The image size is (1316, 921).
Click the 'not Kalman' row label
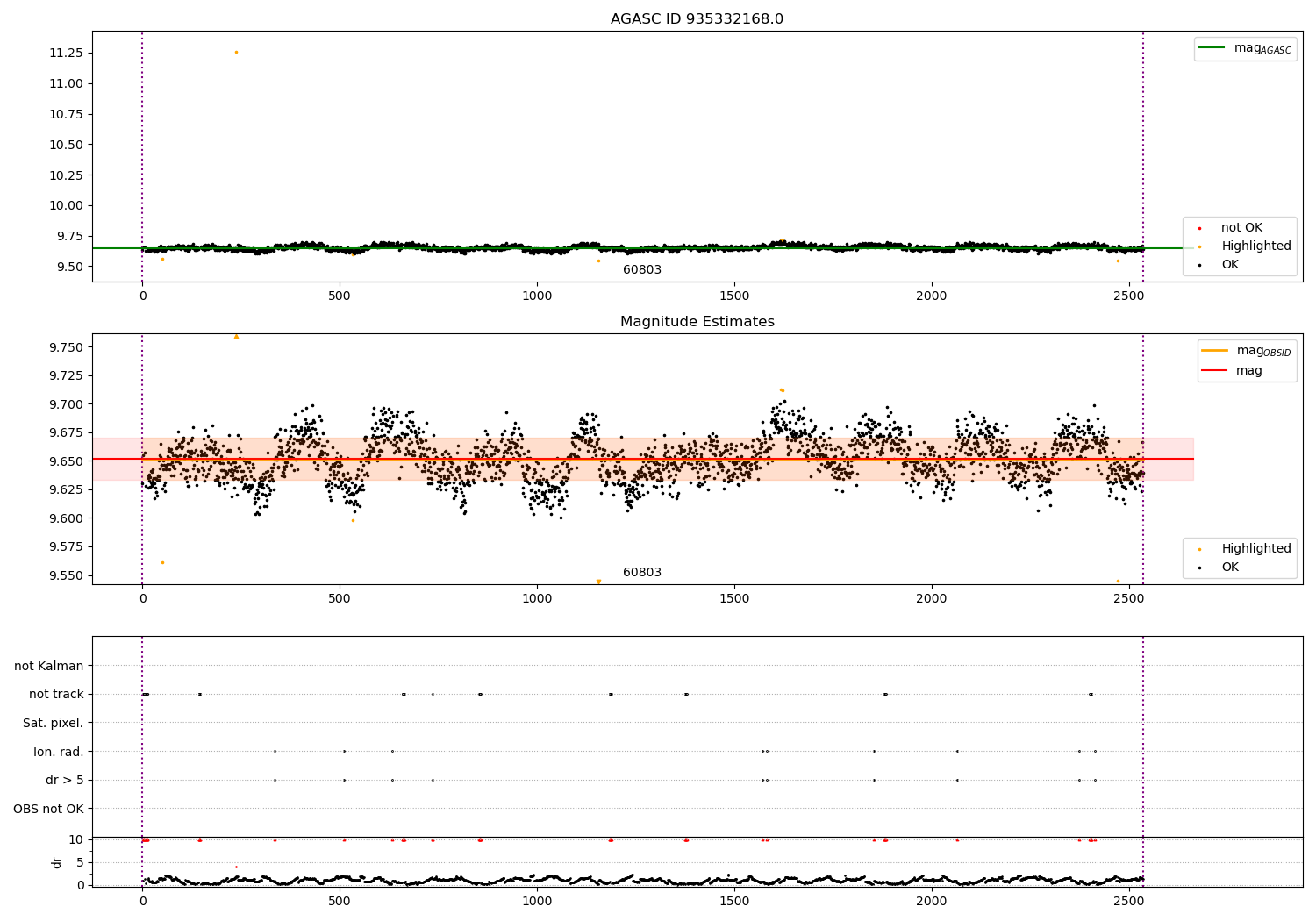[x=49, y=666]
